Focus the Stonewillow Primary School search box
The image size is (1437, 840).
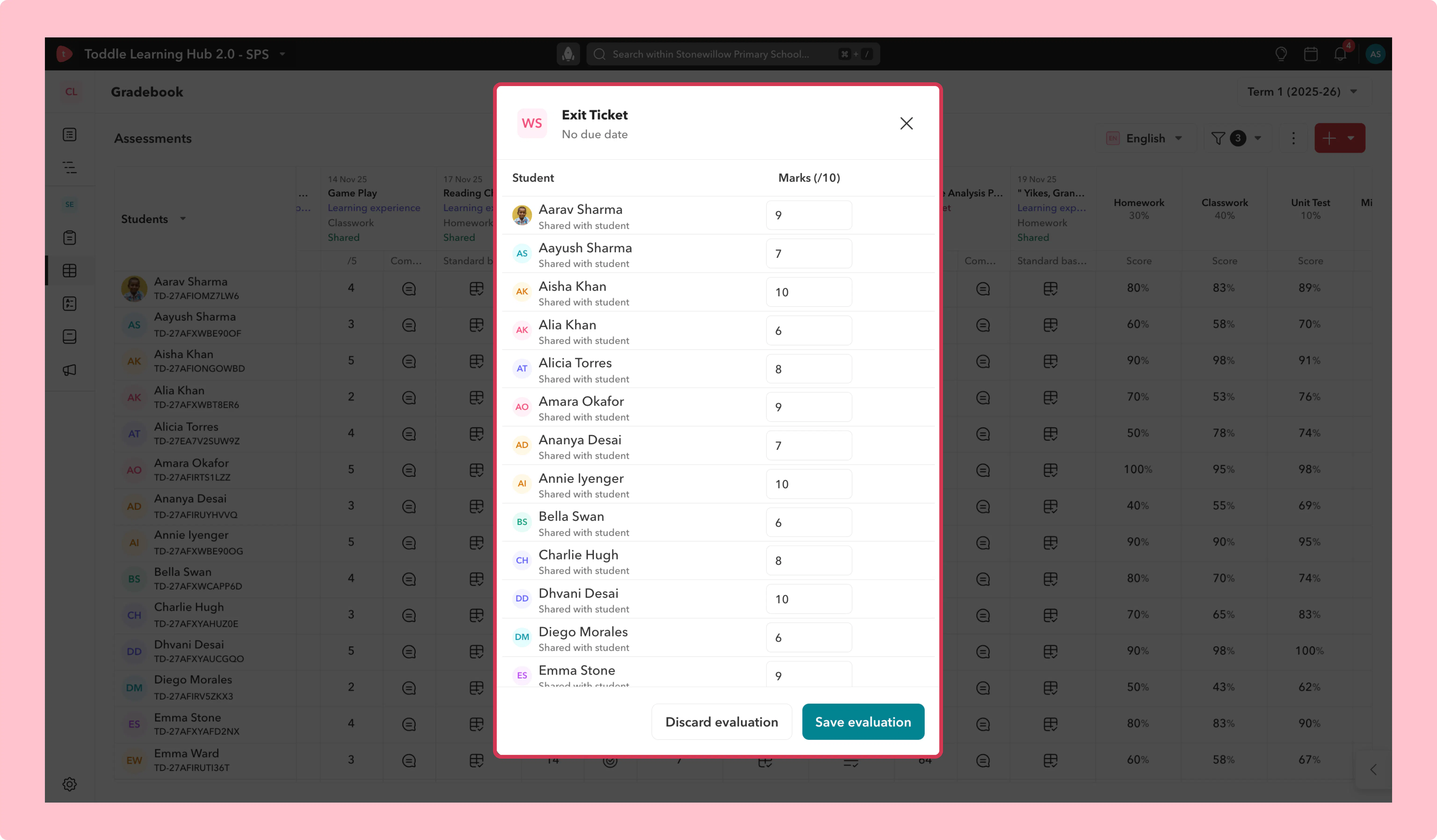(x=733, y=54)
